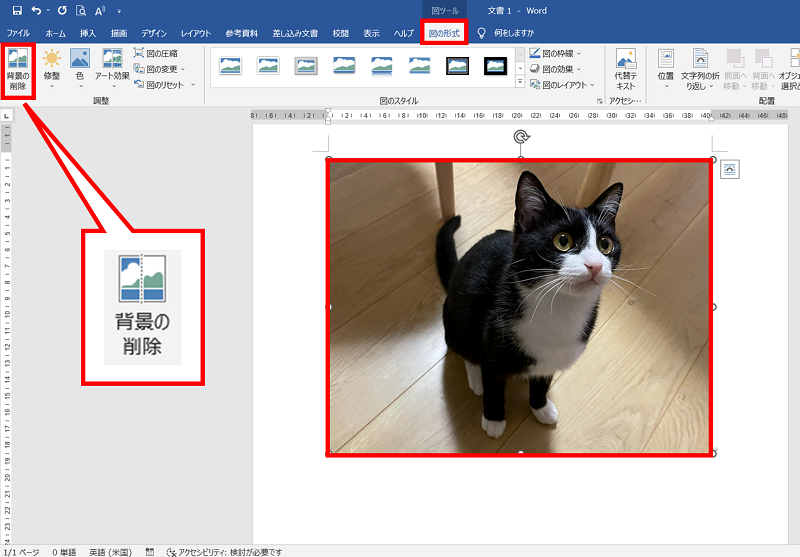Open the アート効果 artistic effects gallery

(112, 69)
